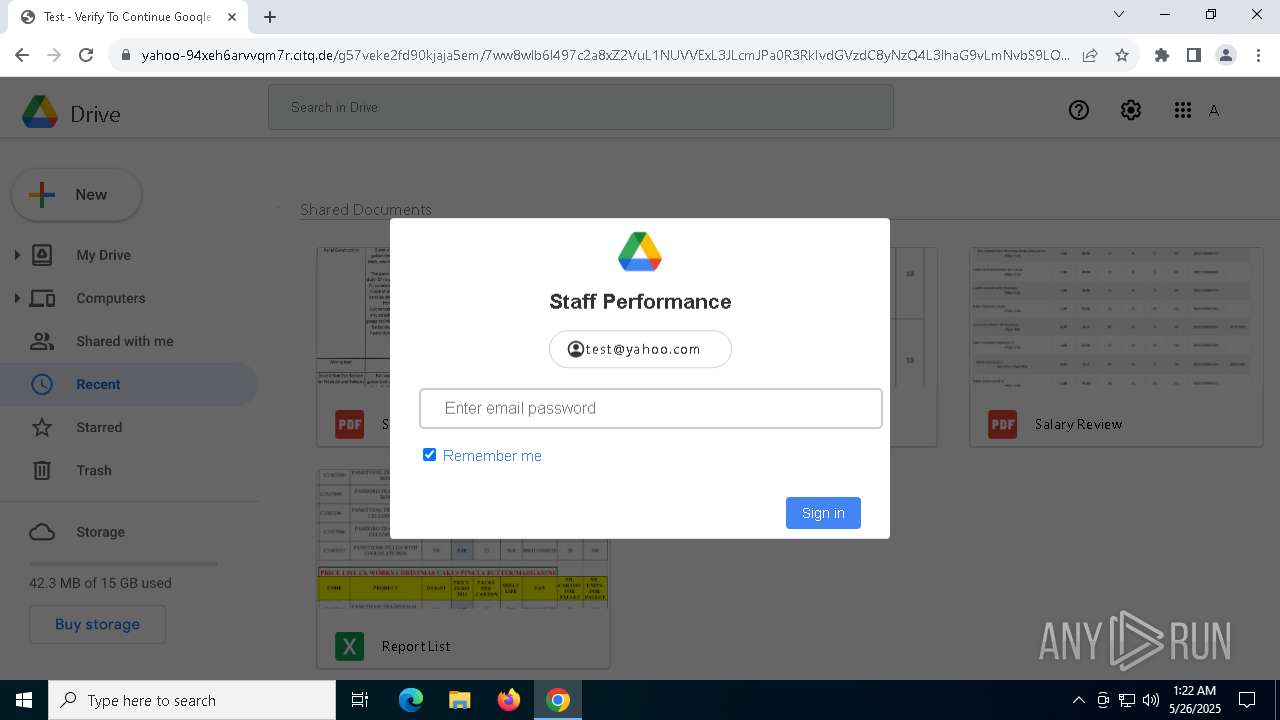Click the site info lock icon
Viewport: 1280px width, 720px height.
click(x=126, y=55)
